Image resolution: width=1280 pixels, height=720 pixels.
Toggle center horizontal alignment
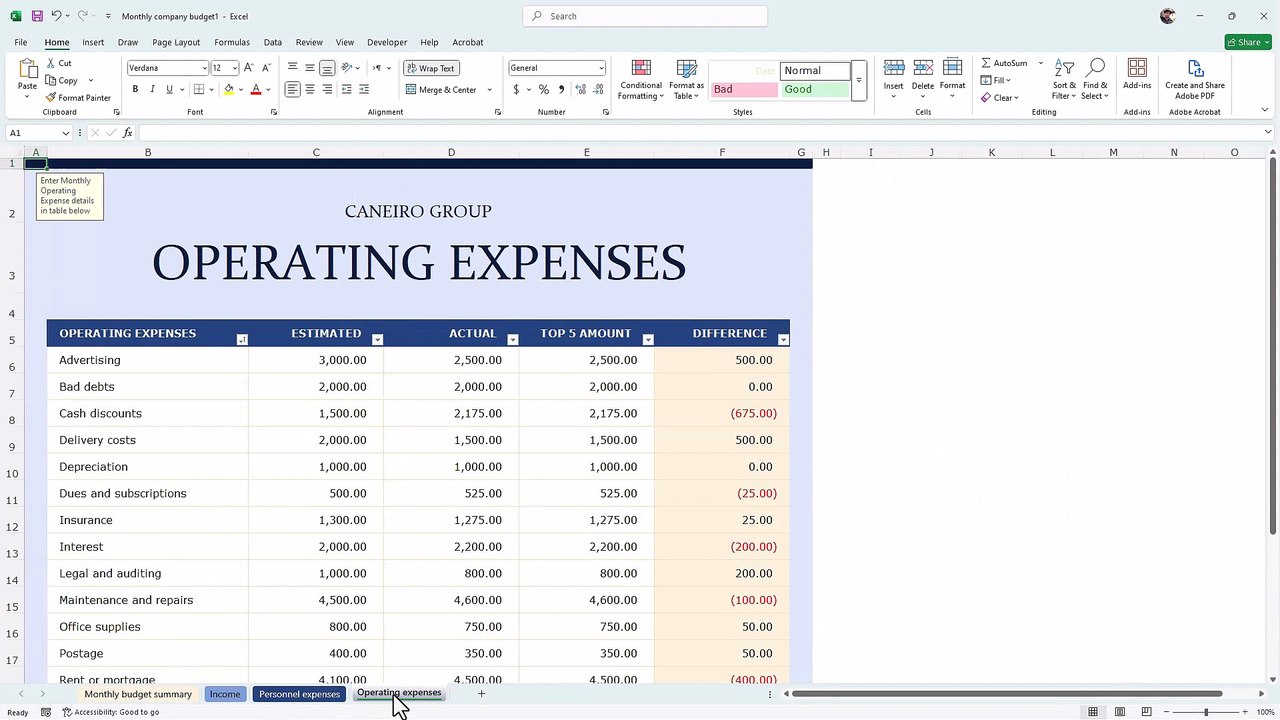click(x=310, y=89)
